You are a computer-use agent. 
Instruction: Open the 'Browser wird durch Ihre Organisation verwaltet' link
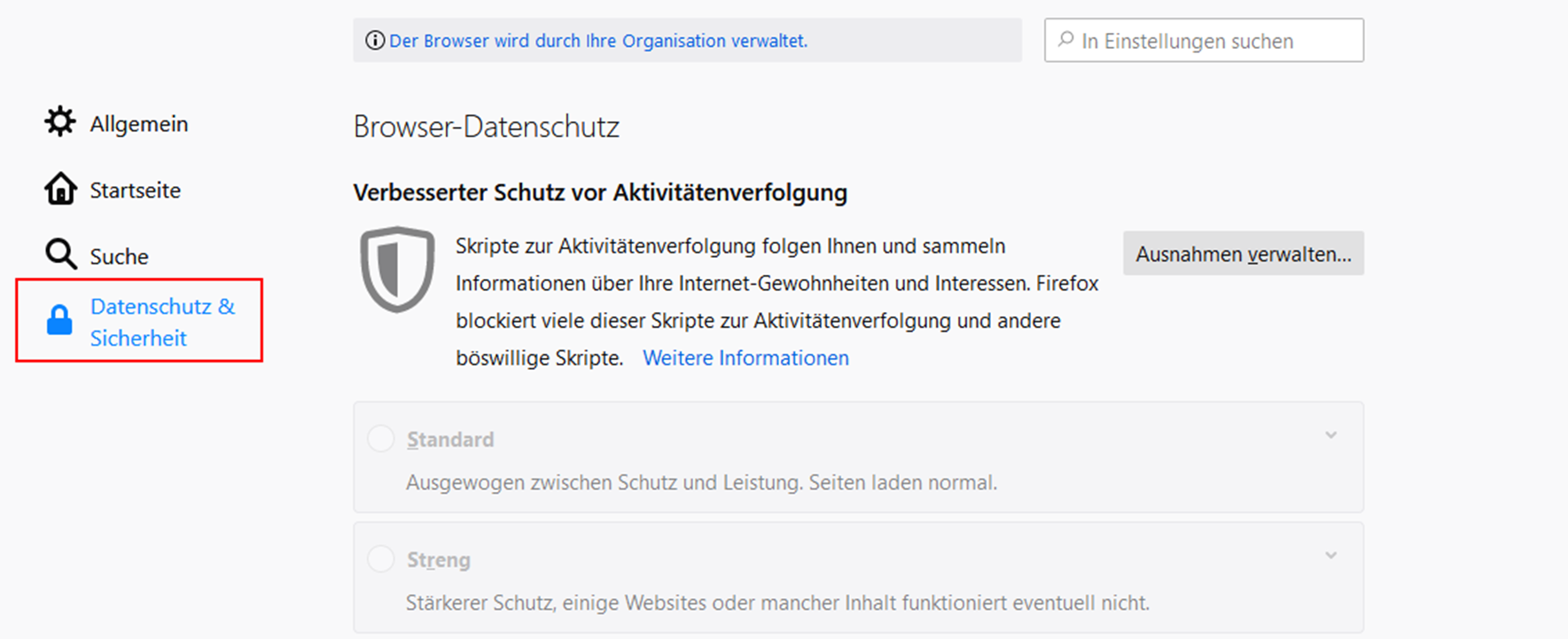pos(598,41)
